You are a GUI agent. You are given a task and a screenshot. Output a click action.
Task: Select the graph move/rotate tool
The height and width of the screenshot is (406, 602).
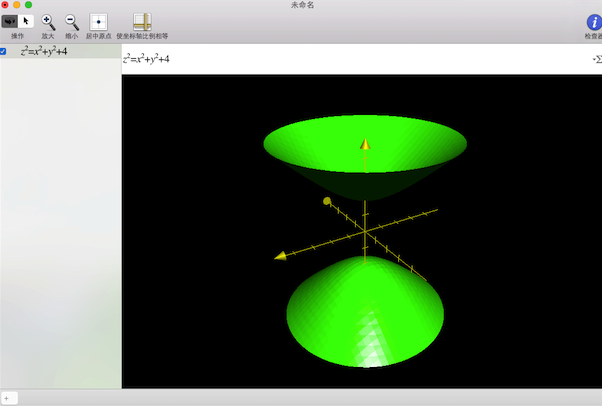pyautogui.click(x=10, y=21)
